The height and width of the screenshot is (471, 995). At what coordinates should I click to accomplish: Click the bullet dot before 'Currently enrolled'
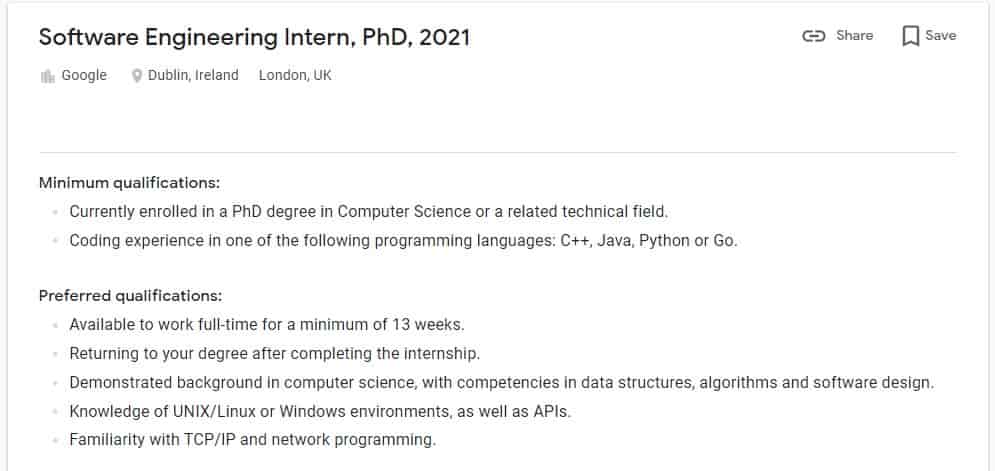[x=56, y=212]
